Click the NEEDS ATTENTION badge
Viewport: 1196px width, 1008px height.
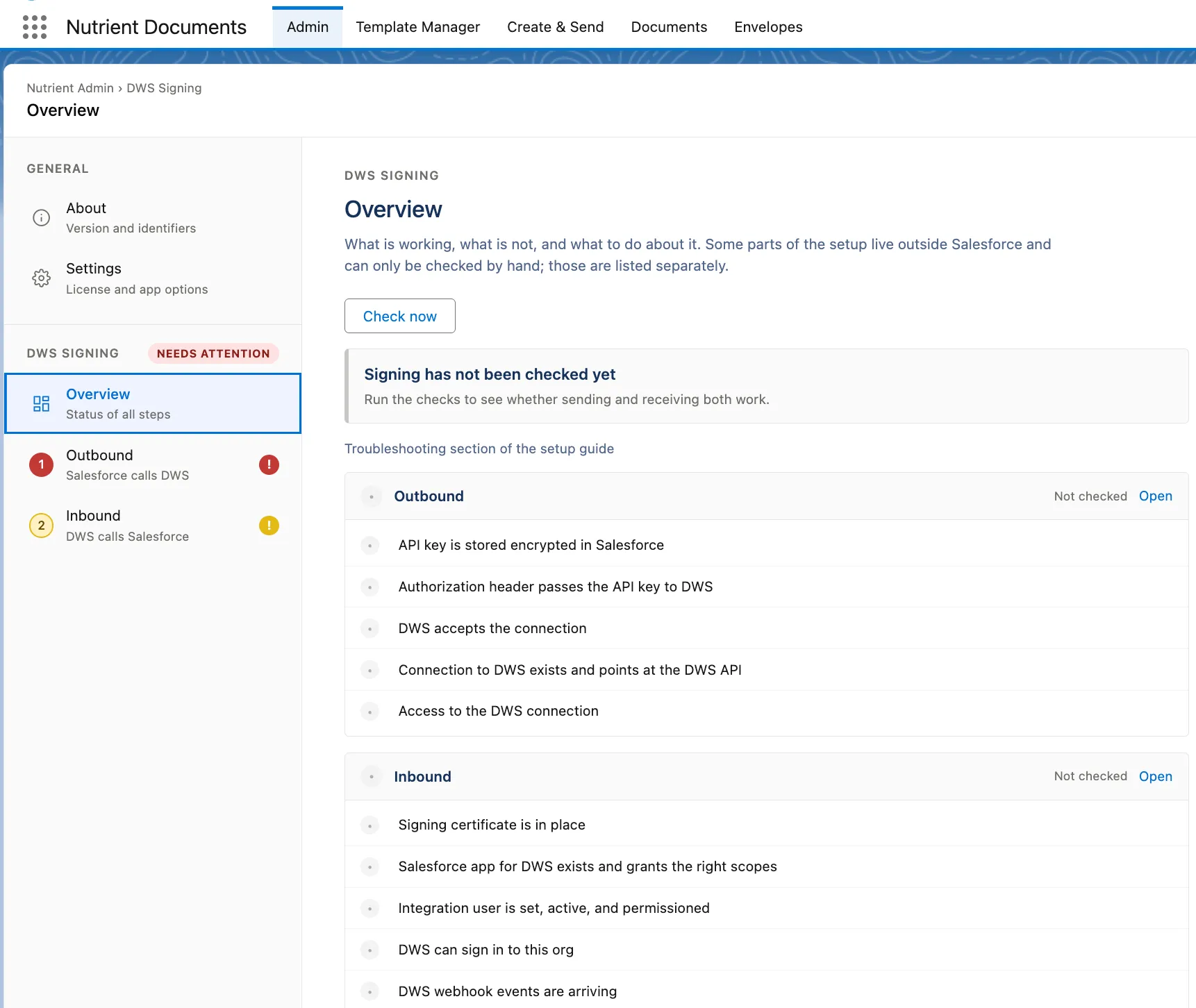(x=213, y=353)
